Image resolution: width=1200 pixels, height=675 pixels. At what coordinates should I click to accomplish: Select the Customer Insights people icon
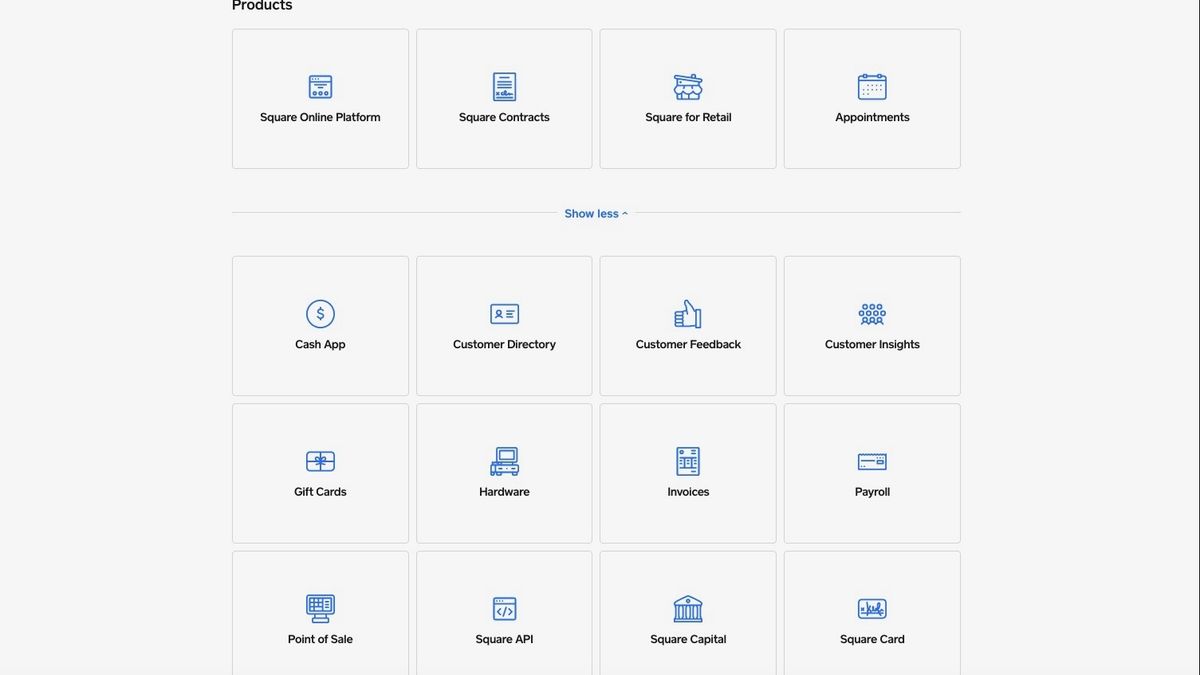pos(872,314)
